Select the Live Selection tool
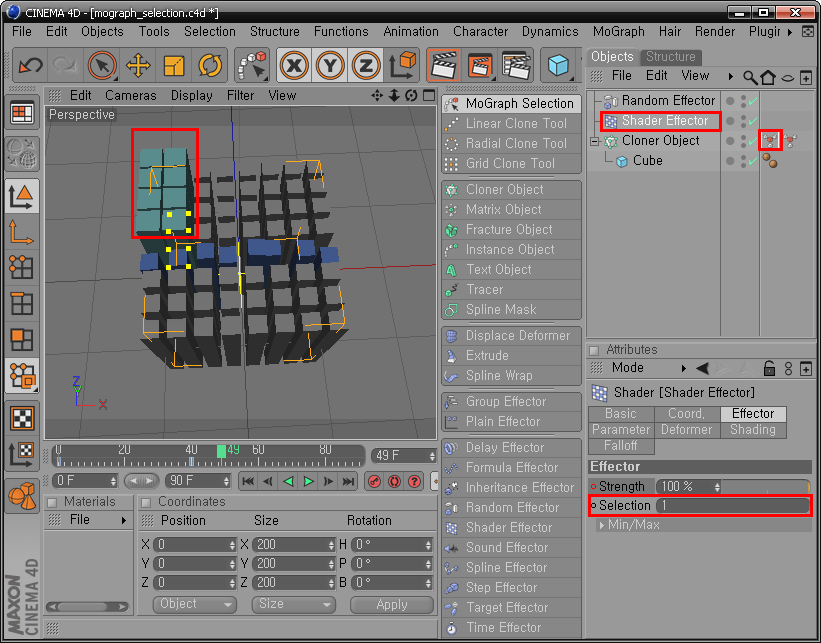The width and height of the screenshot is (821, 643). pyautogui.click(x=102, y=66)
